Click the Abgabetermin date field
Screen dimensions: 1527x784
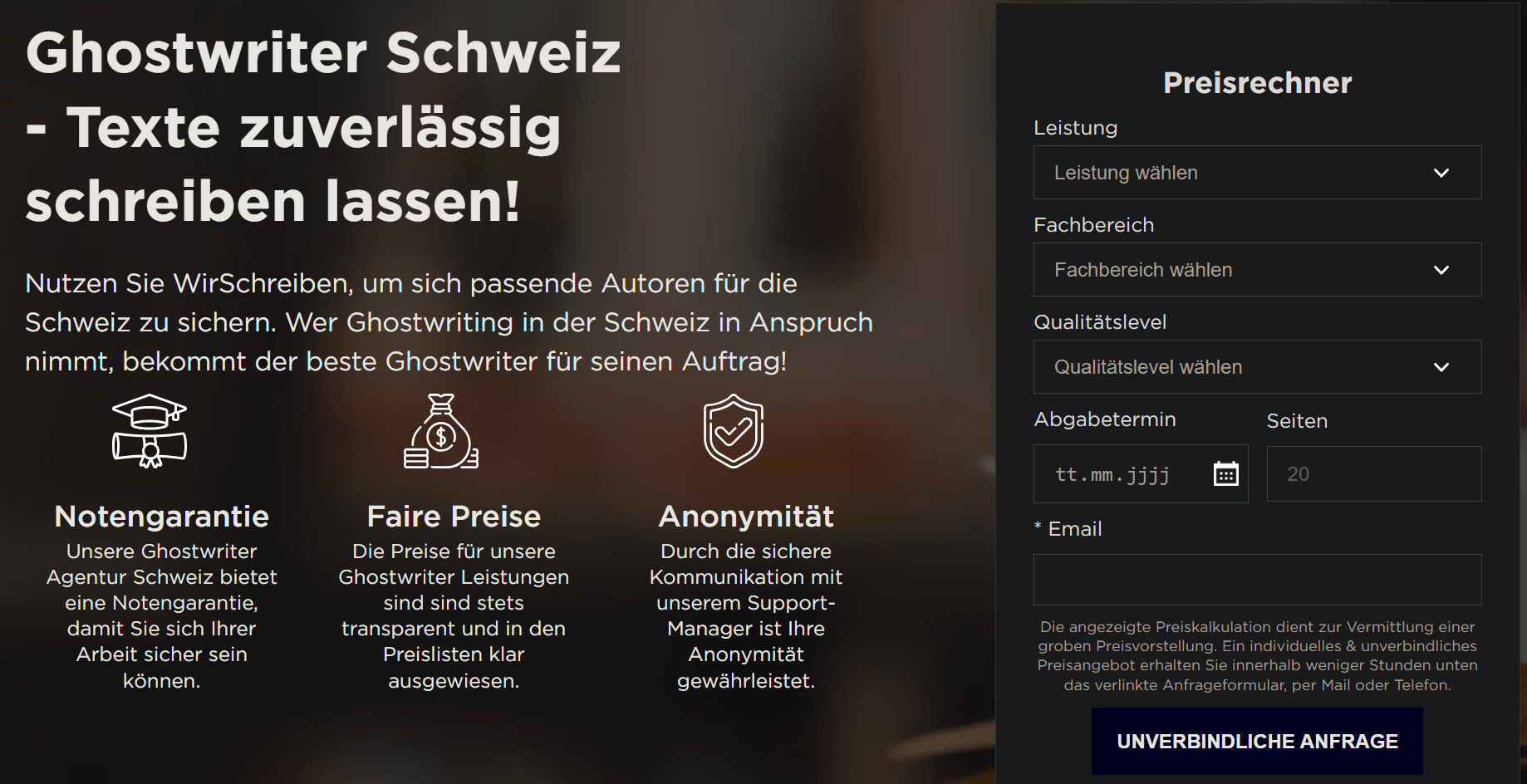[x=1141, y=474]
